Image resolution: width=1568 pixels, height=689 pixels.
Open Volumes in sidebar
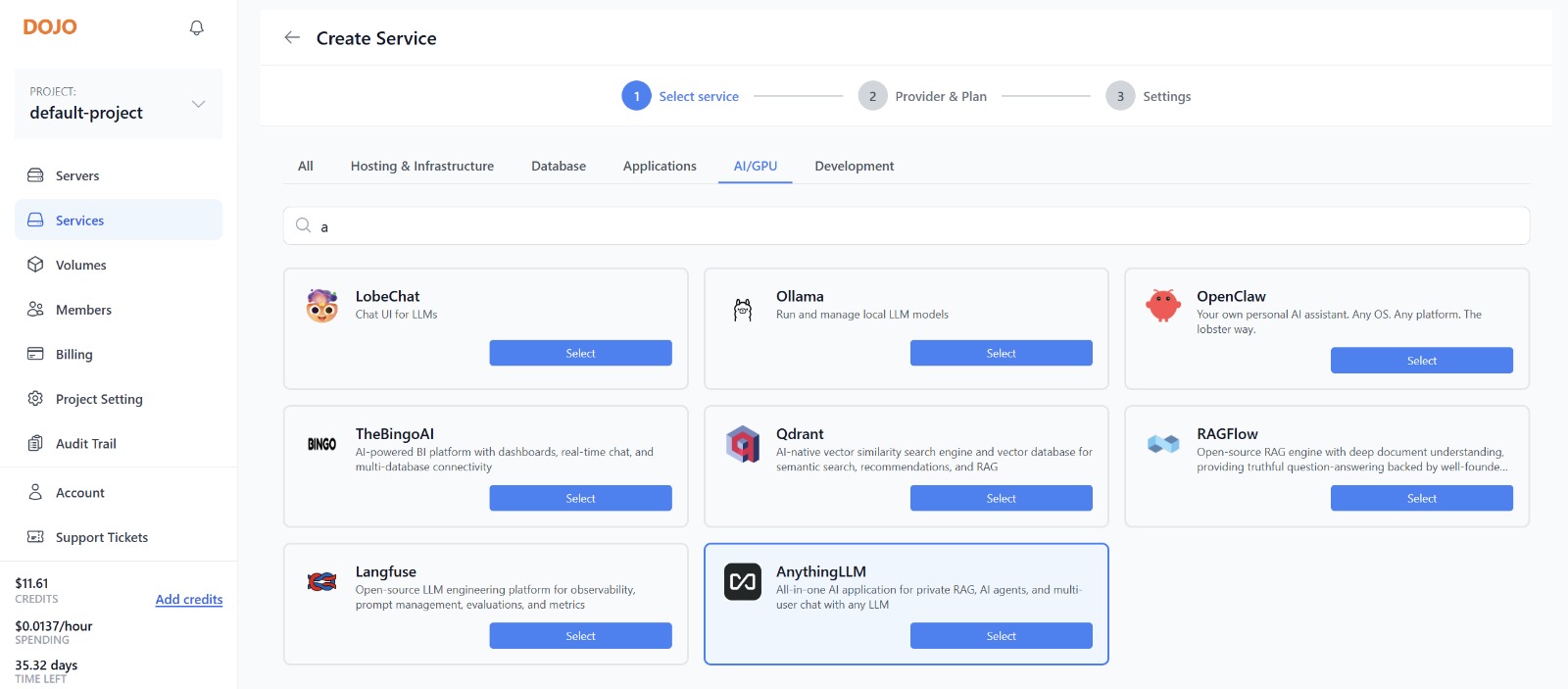[119, 265]
